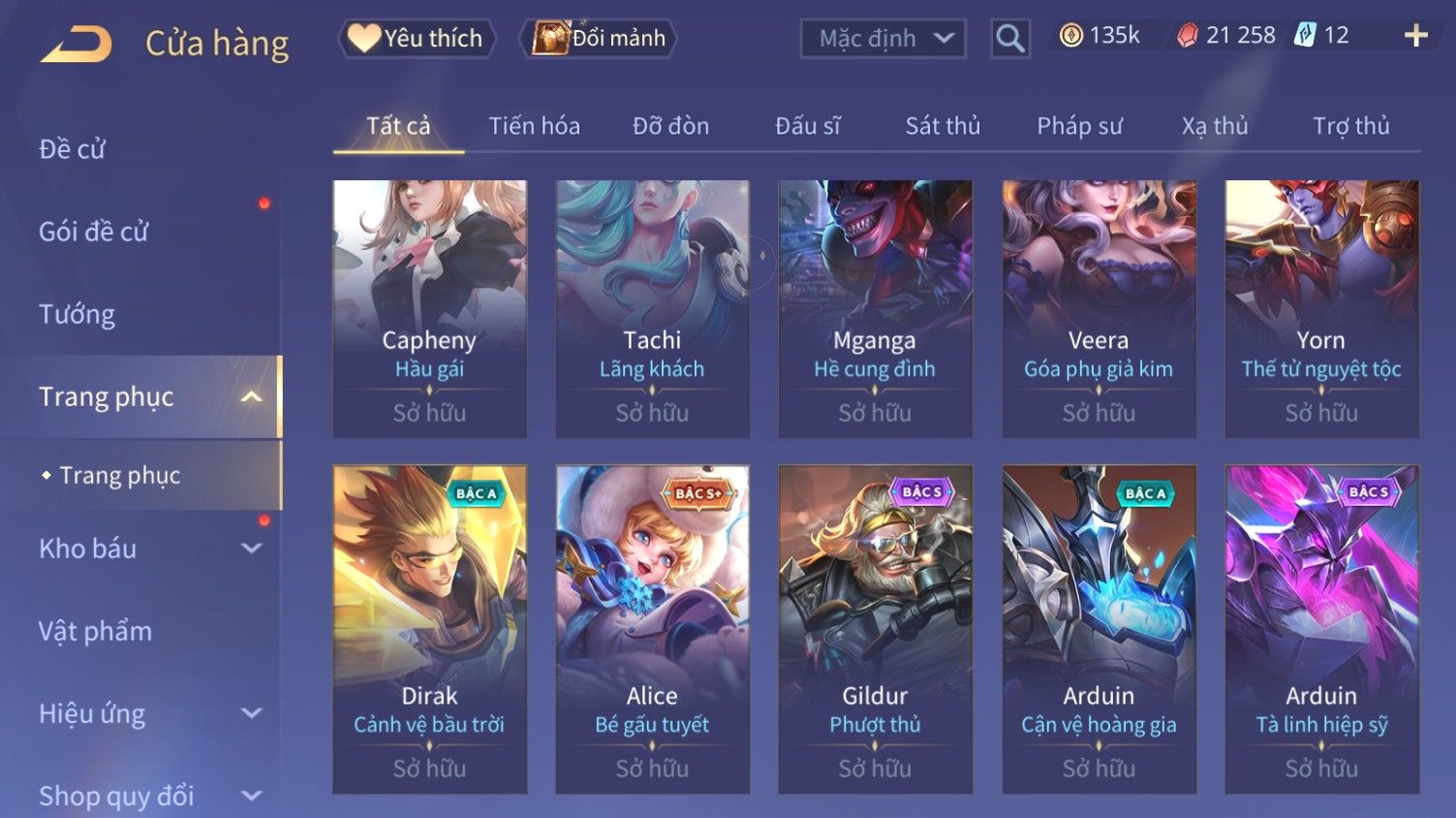Select the Sát thủ tab
The image size is (1456, 818).
click(943, 126)
